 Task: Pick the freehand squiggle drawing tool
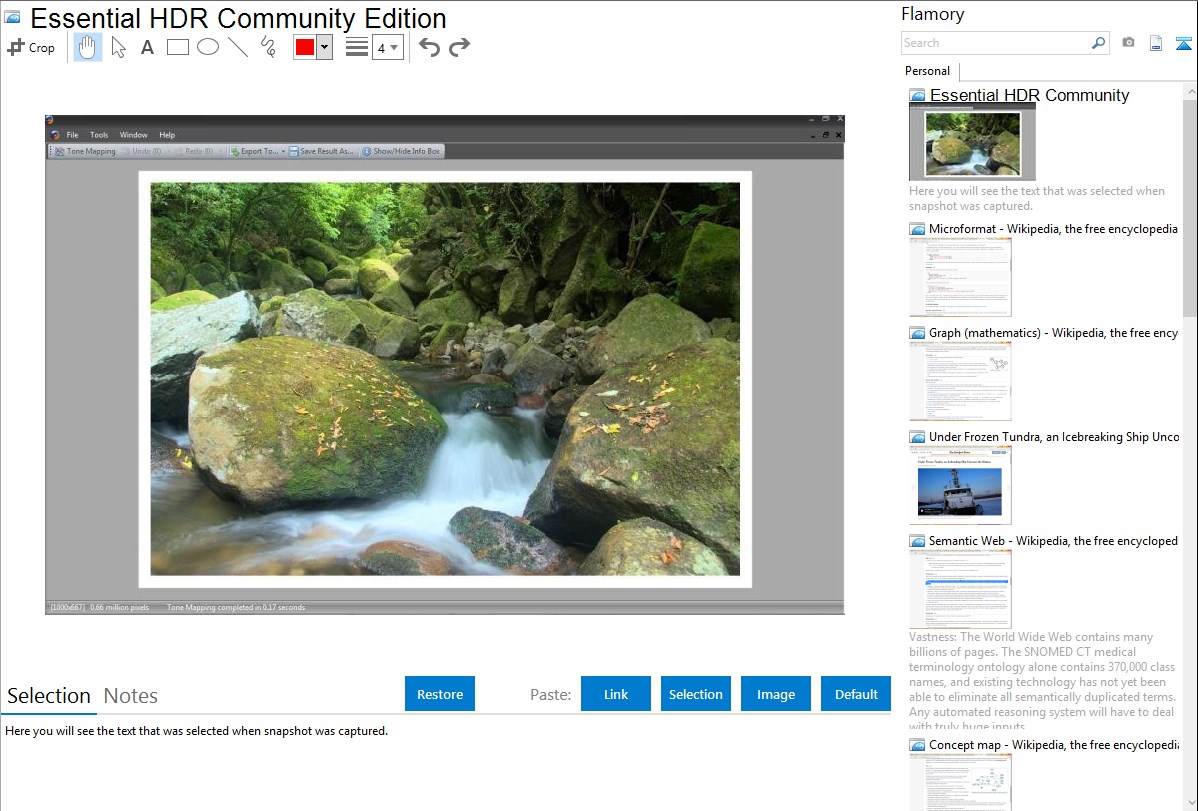pyautogui.click(x=268, y=47)
